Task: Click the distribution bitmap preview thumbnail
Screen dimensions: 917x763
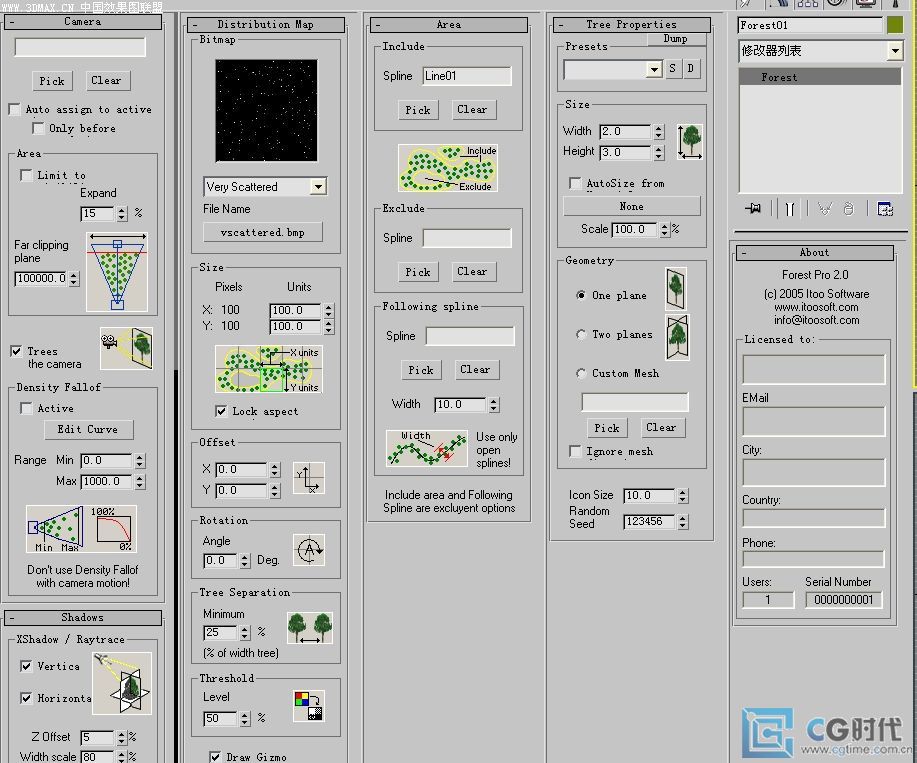Action: tap(267, 110)
